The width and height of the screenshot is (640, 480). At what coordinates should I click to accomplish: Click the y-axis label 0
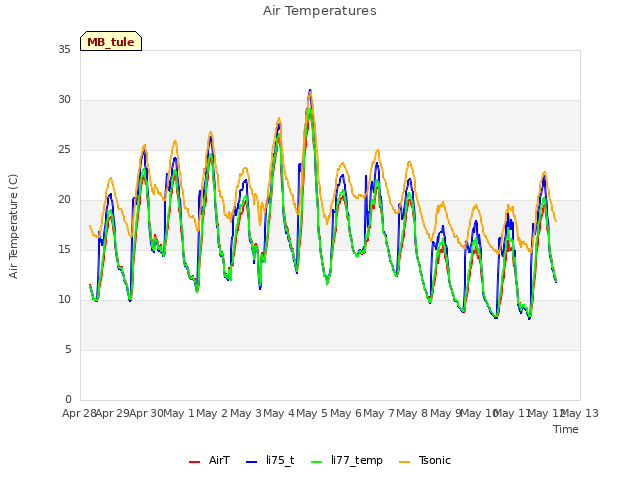68,399
